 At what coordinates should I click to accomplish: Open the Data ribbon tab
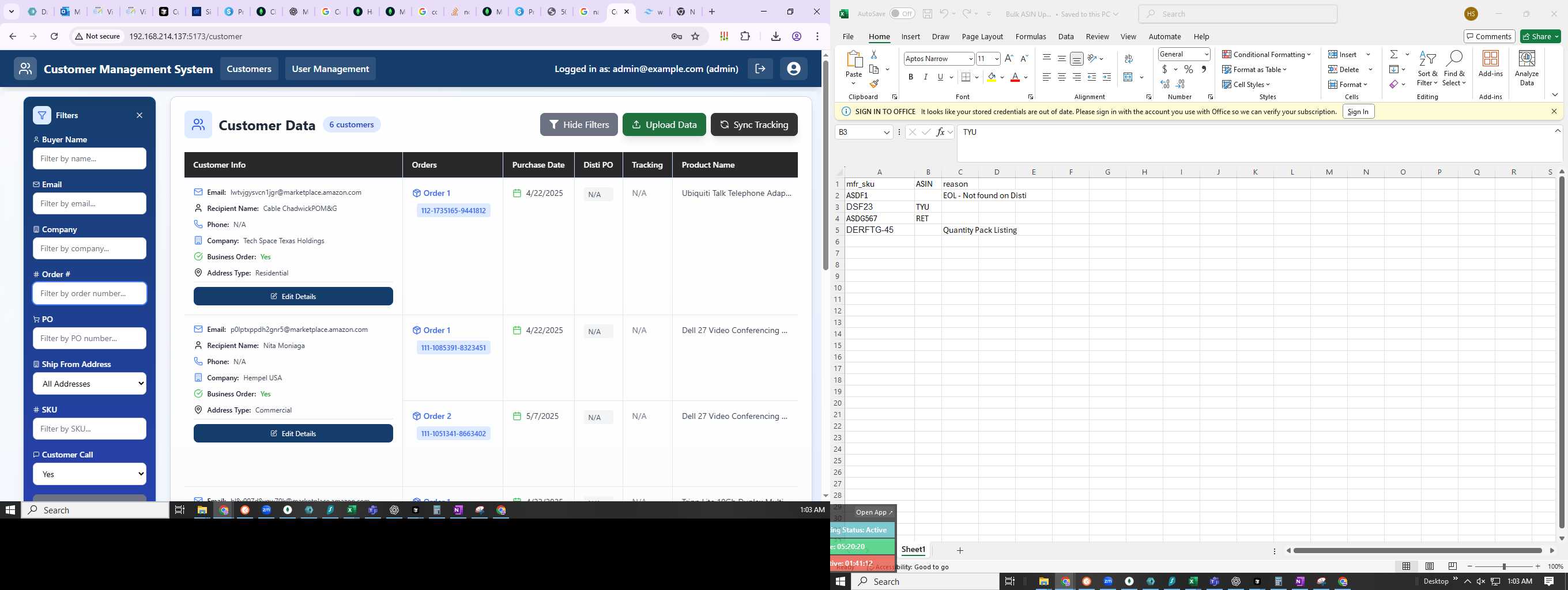(1065, 36)
